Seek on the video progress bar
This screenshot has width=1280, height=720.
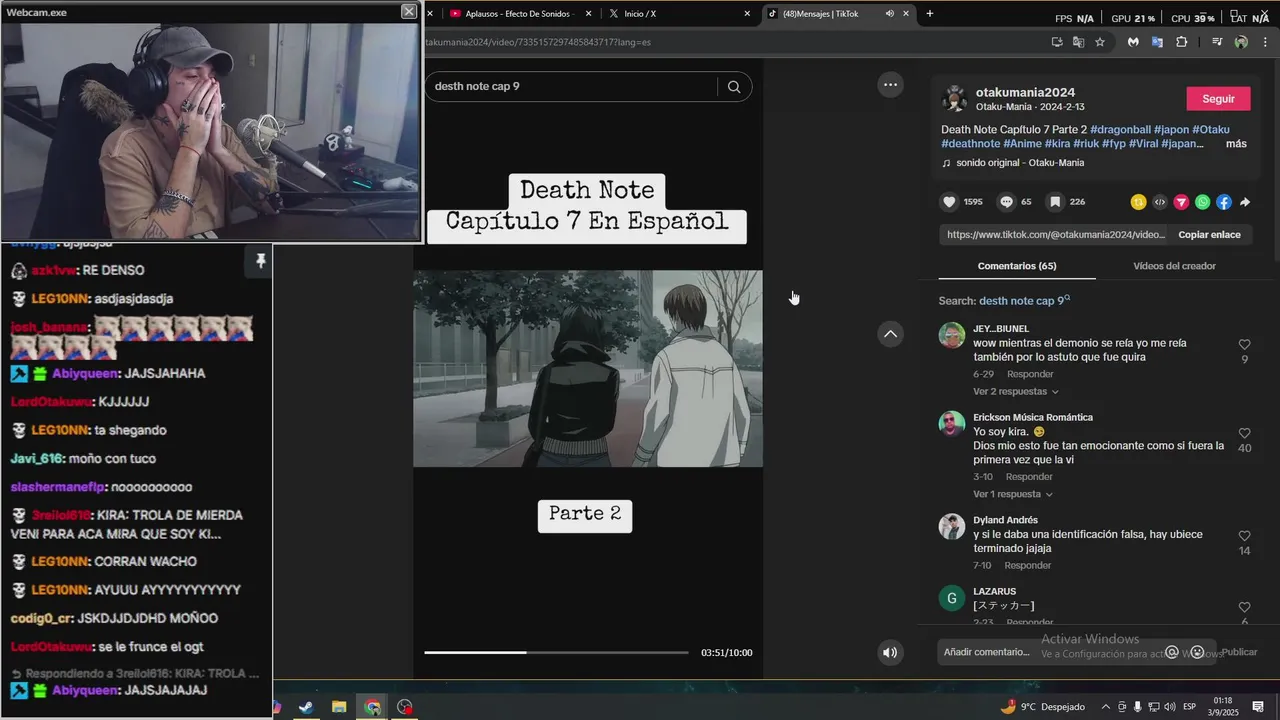[x=556, y=653]
